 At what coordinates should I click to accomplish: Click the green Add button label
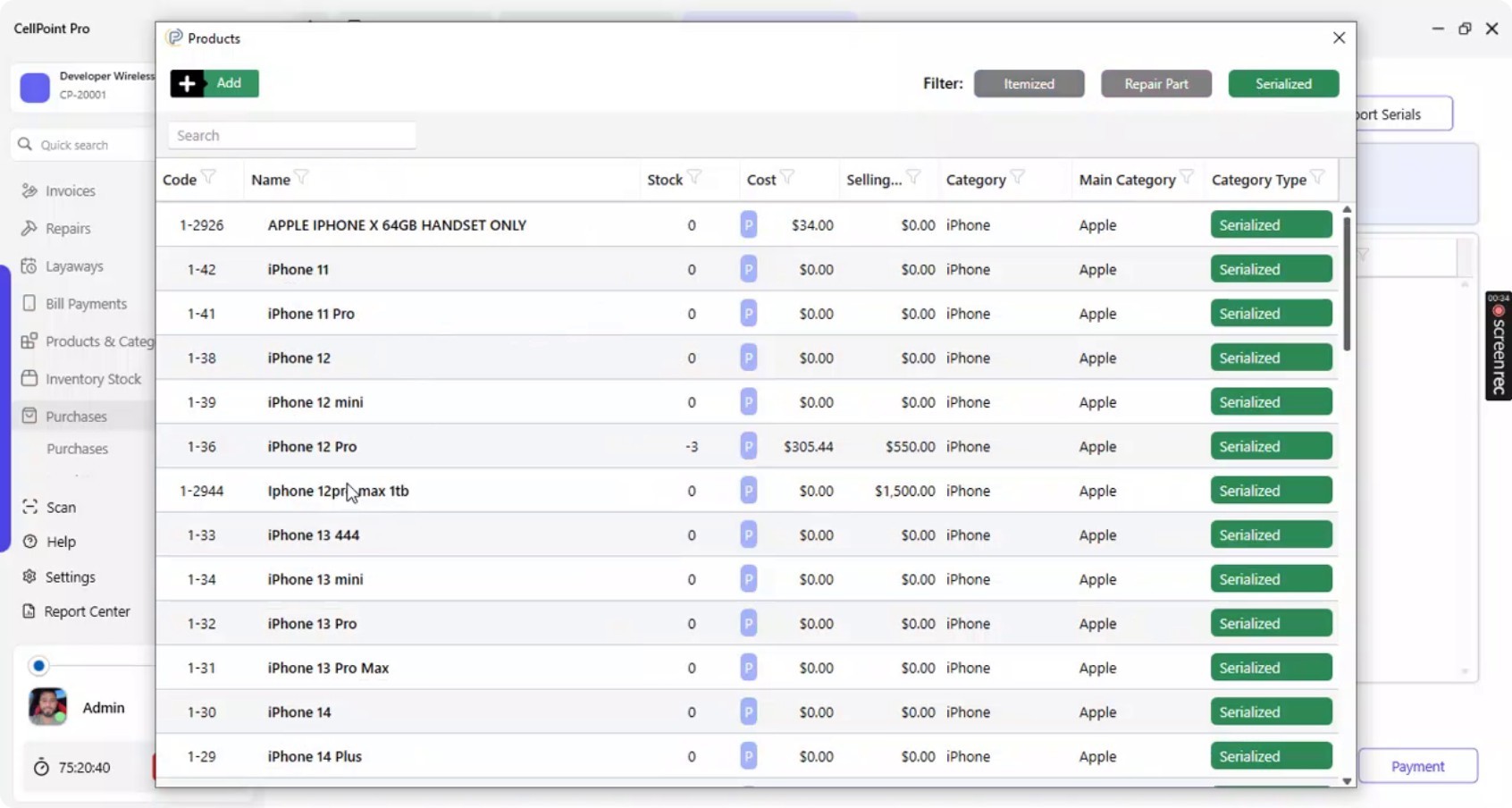pyautogui.click(x=229, y=83)
